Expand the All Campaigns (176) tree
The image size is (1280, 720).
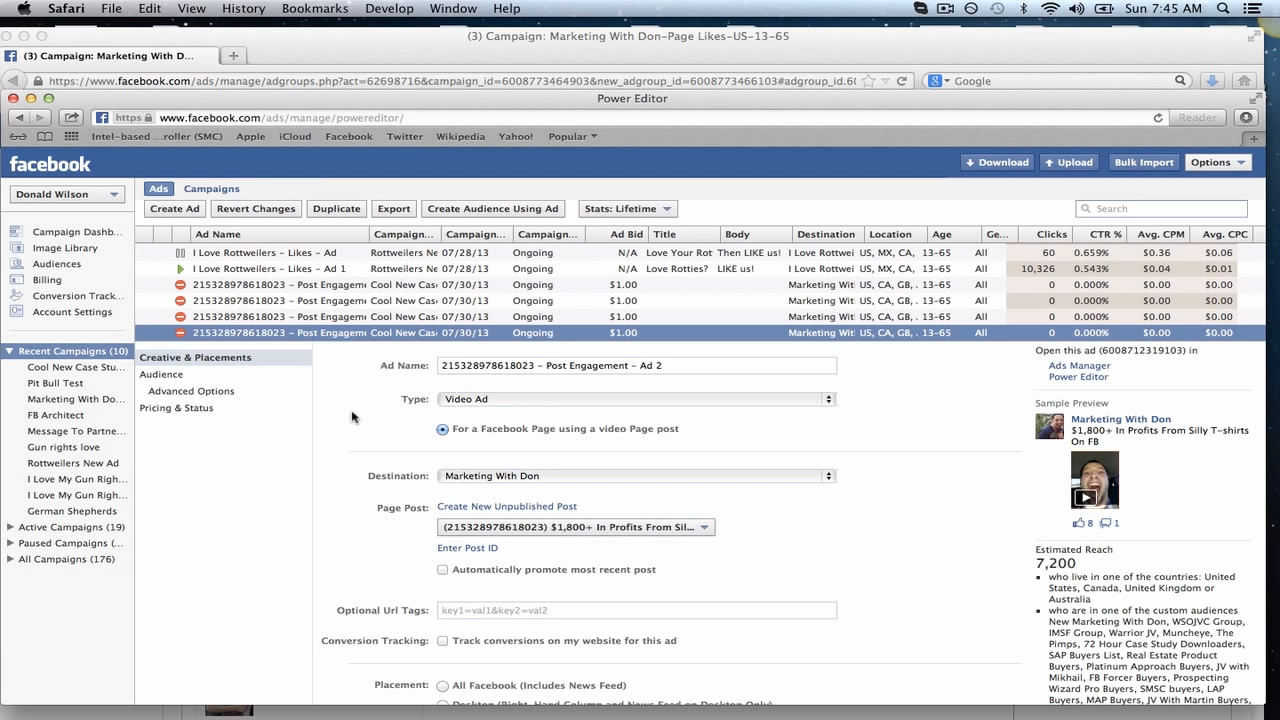click(x=10, y=559)
